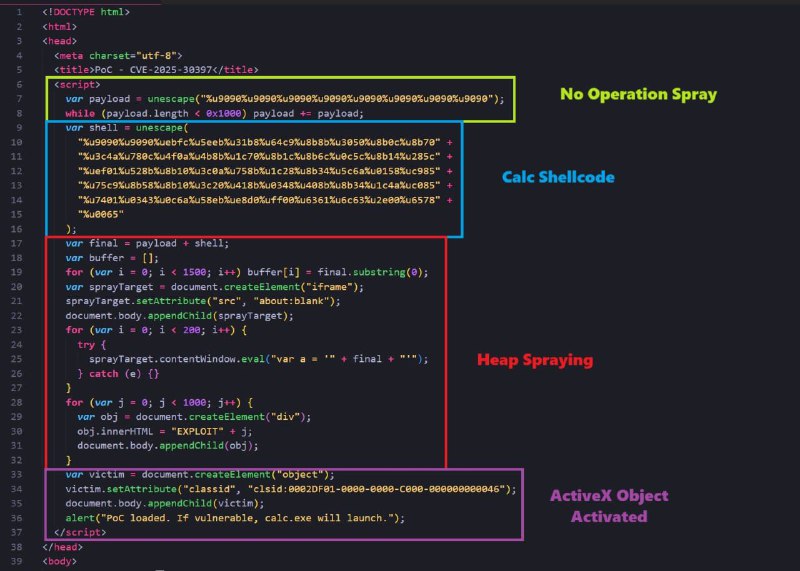Image resolution: width=800 pixels, height=571 pixels.
Task: Click the opening body tag on line 39
Action: point(60,561)
